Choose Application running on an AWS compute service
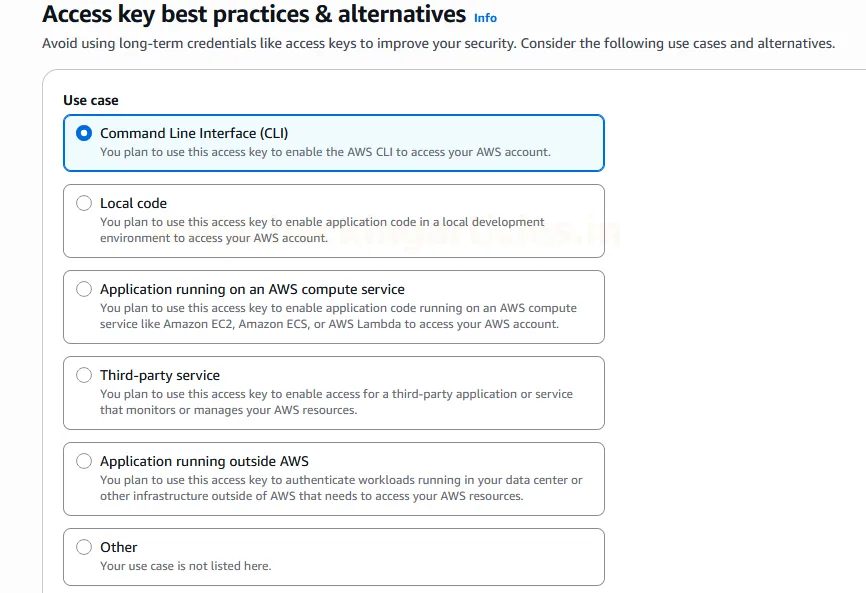 coord(84,289)
